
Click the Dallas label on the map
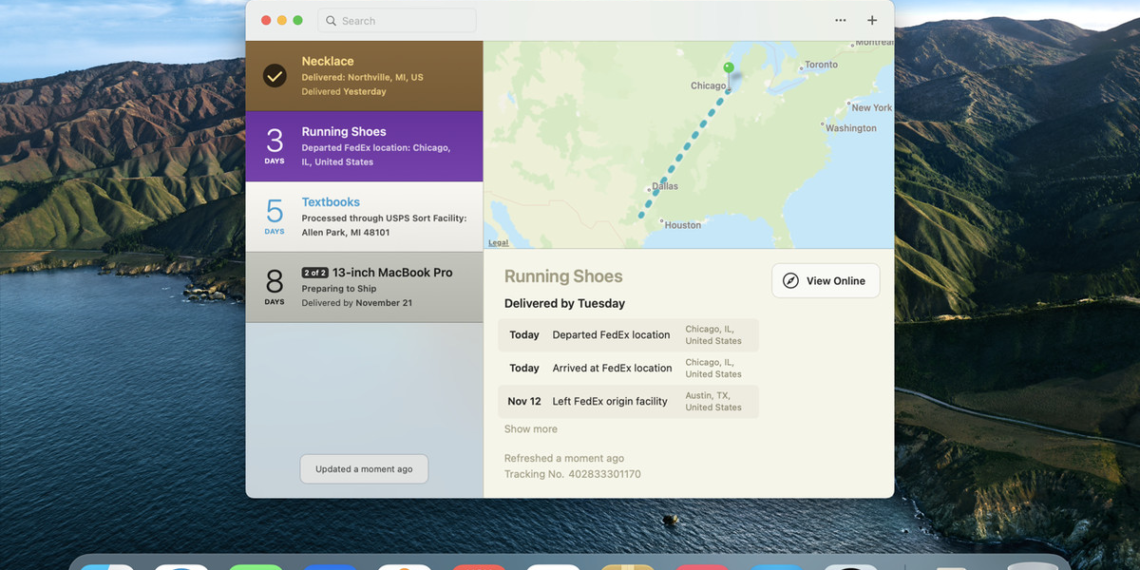pyautogui.click(x=664, y=186)
